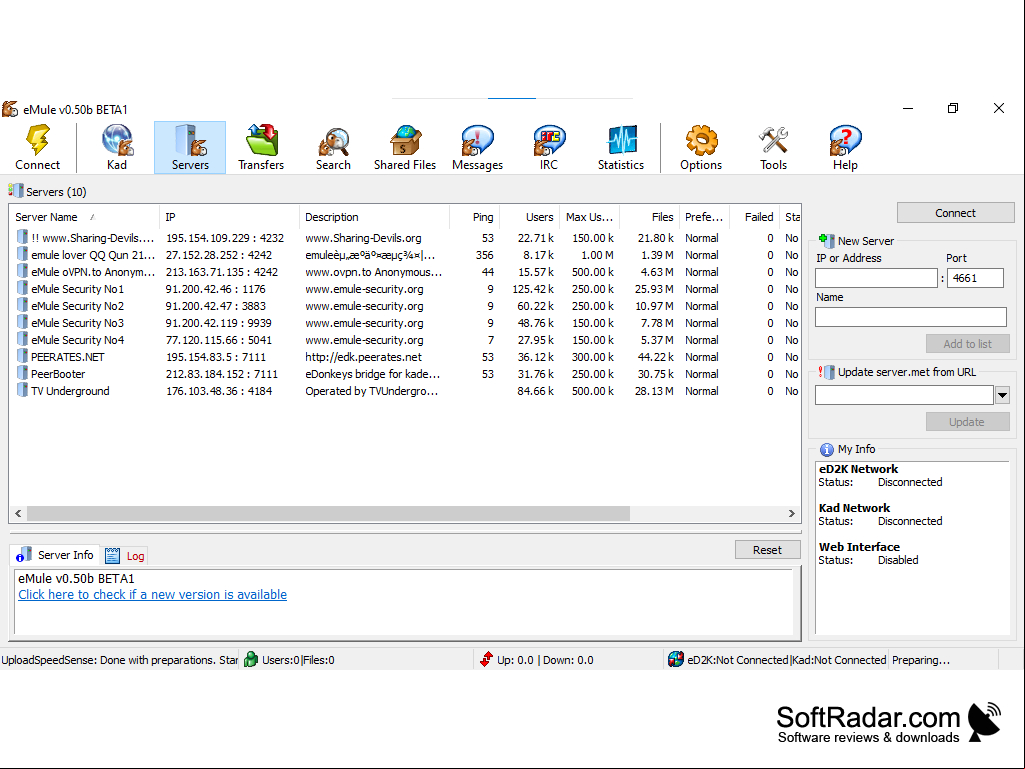This screenshot has width=1025, height=769.
Task: Focus the IP or Address input field
Action: 876,278
